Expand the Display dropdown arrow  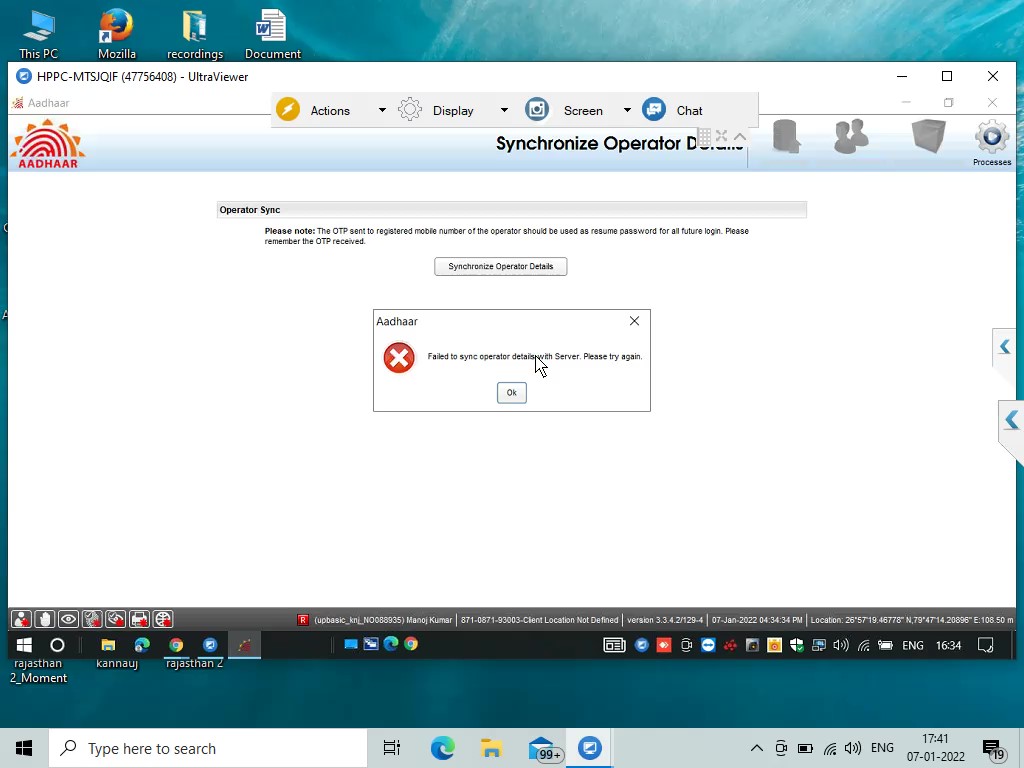coord(504,110)
